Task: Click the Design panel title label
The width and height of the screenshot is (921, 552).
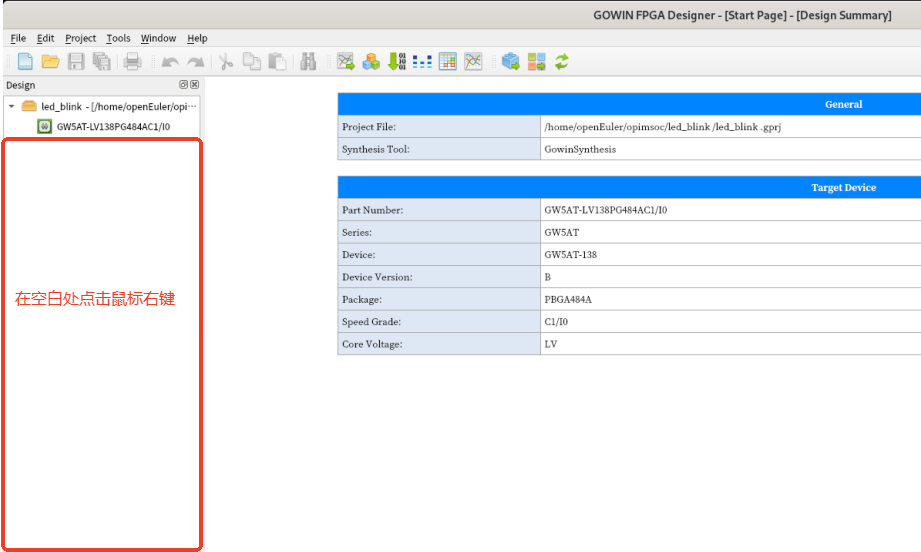Action: [x=21, y=85]
